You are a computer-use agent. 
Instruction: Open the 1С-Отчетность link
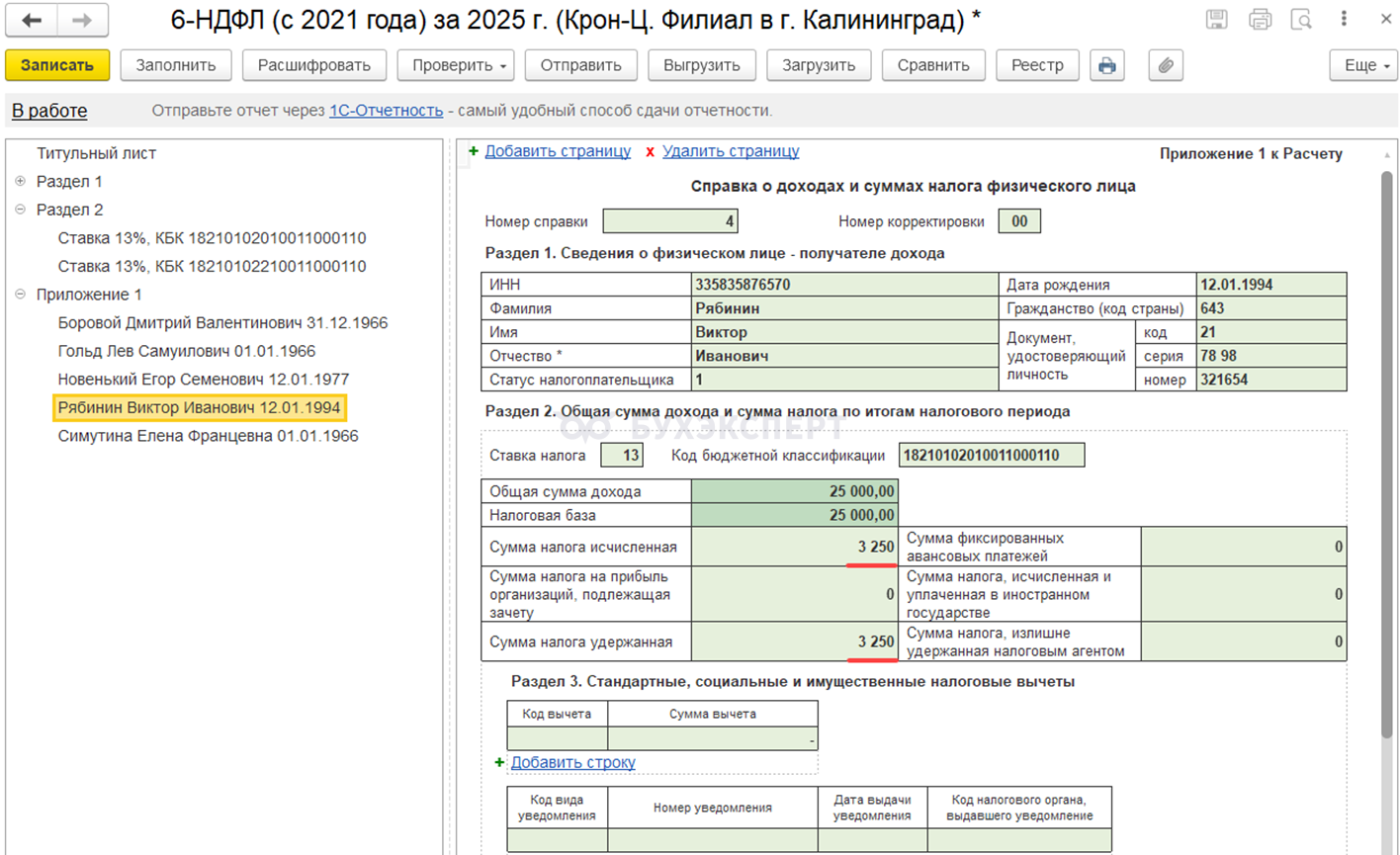pos(386,111)
